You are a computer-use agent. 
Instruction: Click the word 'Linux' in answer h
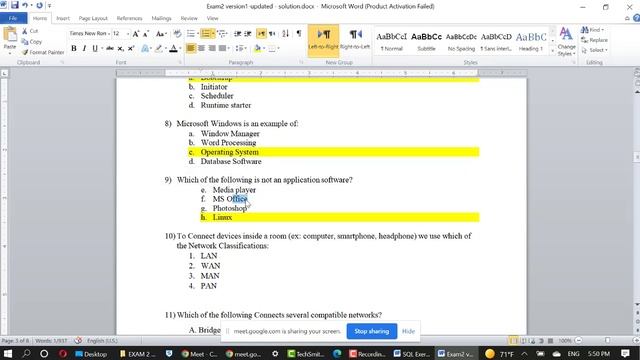click(222, 218)
